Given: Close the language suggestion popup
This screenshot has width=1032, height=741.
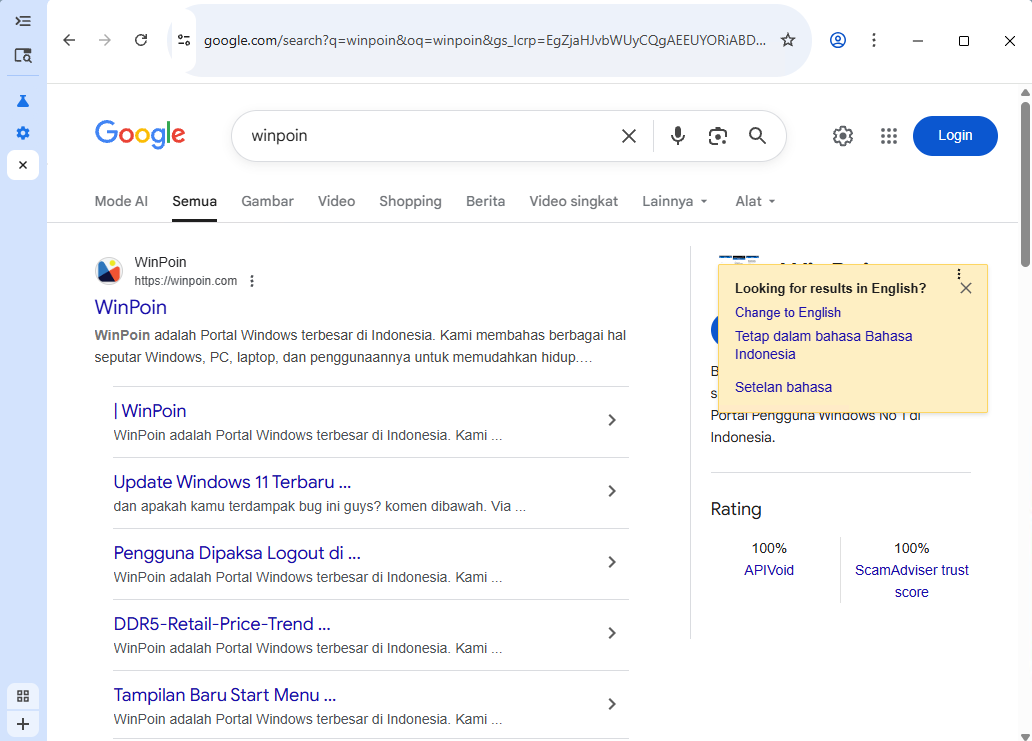Looking at the screenshot, I should click(x=965, y=288).
